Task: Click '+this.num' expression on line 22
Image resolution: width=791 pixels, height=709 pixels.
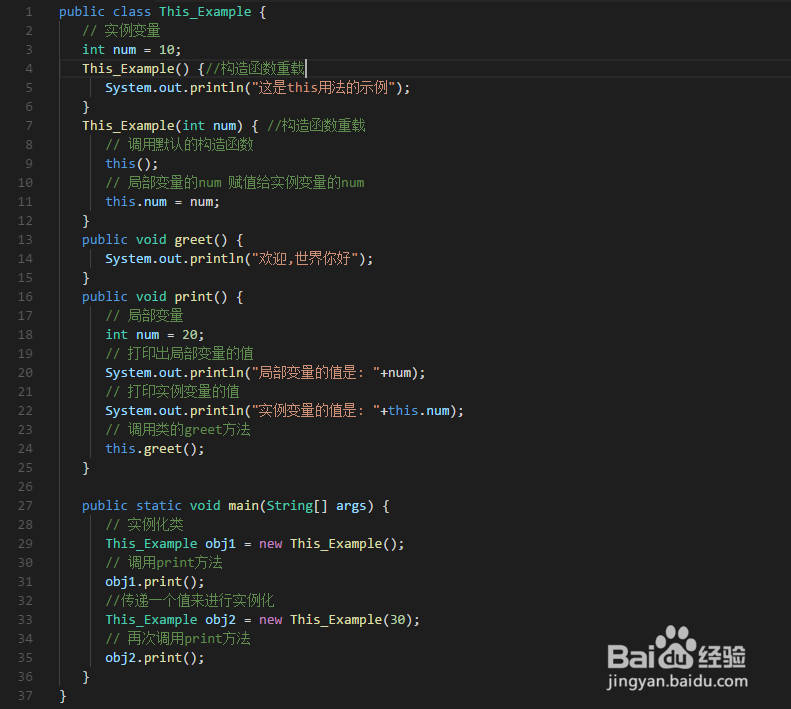Action: coord(415,411)
